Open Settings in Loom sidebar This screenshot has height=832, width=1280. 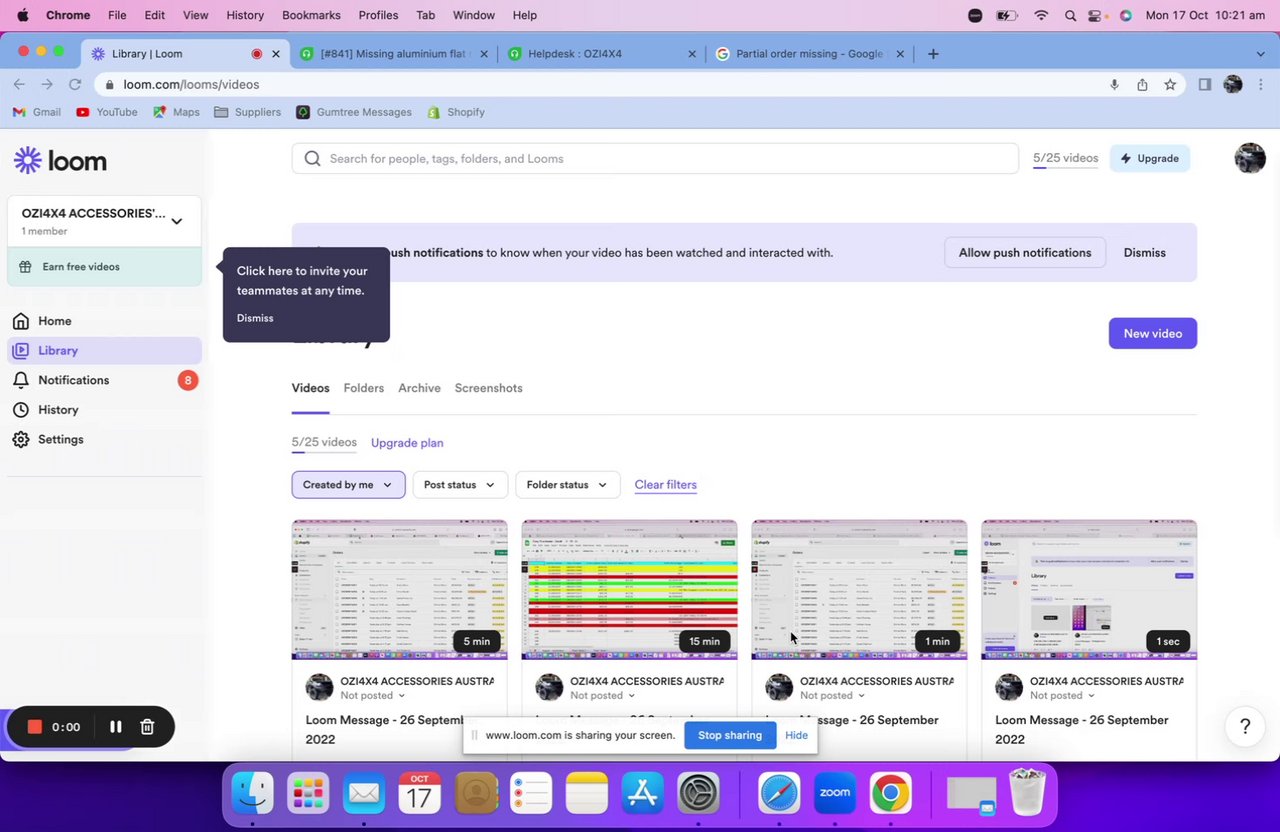pos(60,439)
